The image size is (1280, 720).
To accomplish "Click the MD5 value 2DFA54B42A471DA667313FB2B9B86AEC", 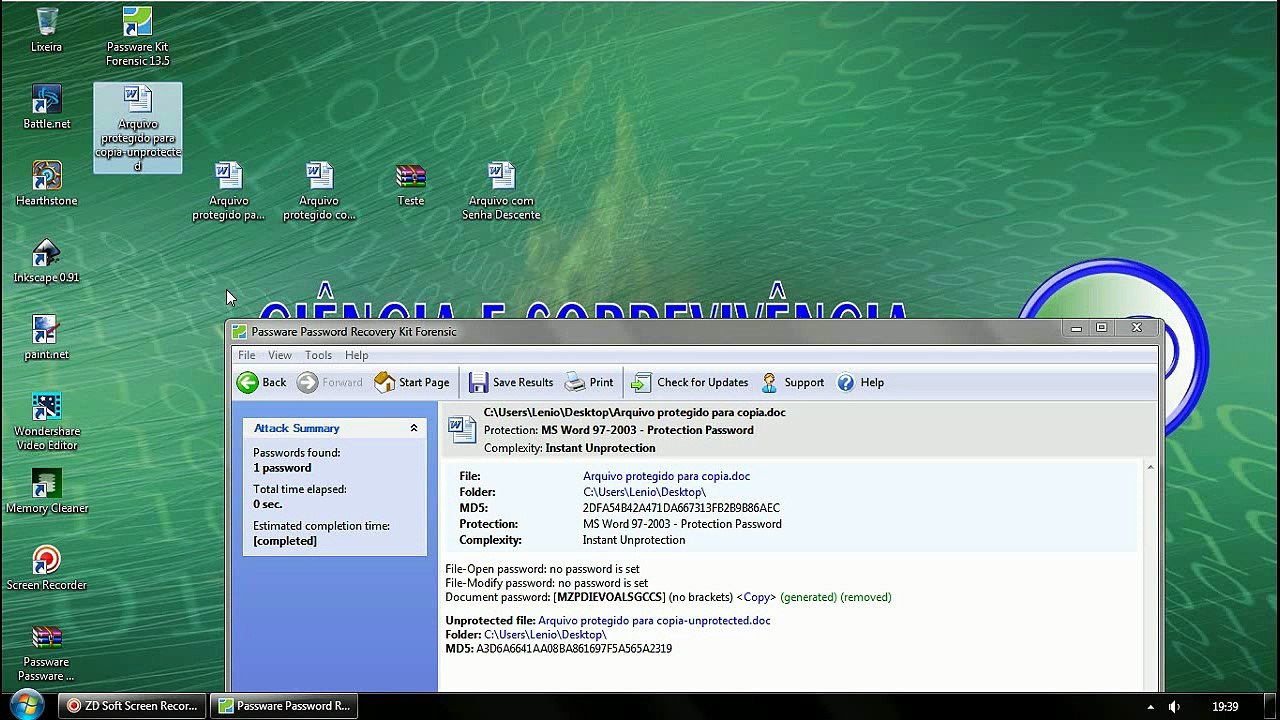I will coord(681,508).
